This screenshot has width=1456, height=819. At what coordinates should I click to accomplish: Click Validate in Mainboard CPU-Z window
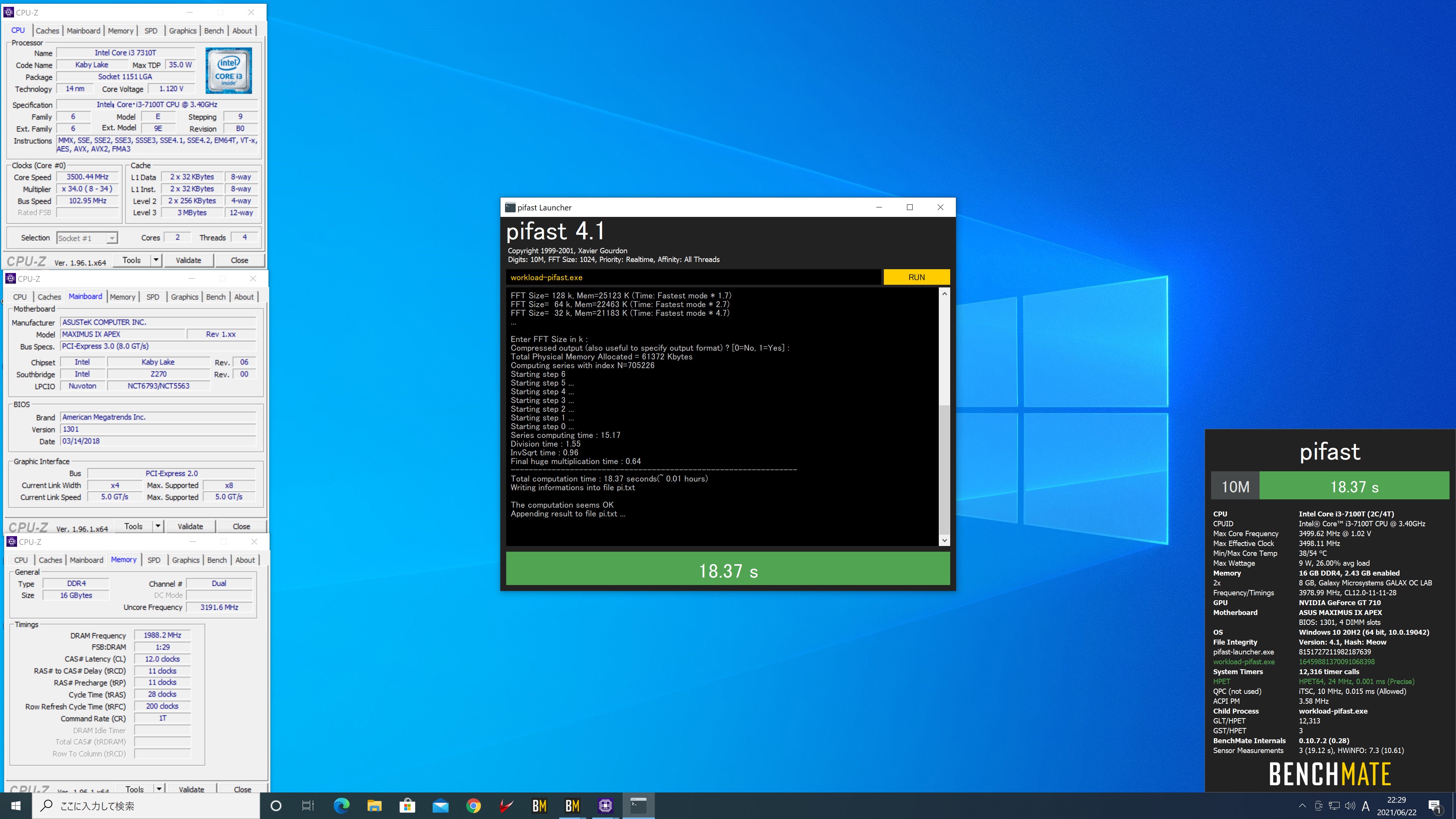190,526
